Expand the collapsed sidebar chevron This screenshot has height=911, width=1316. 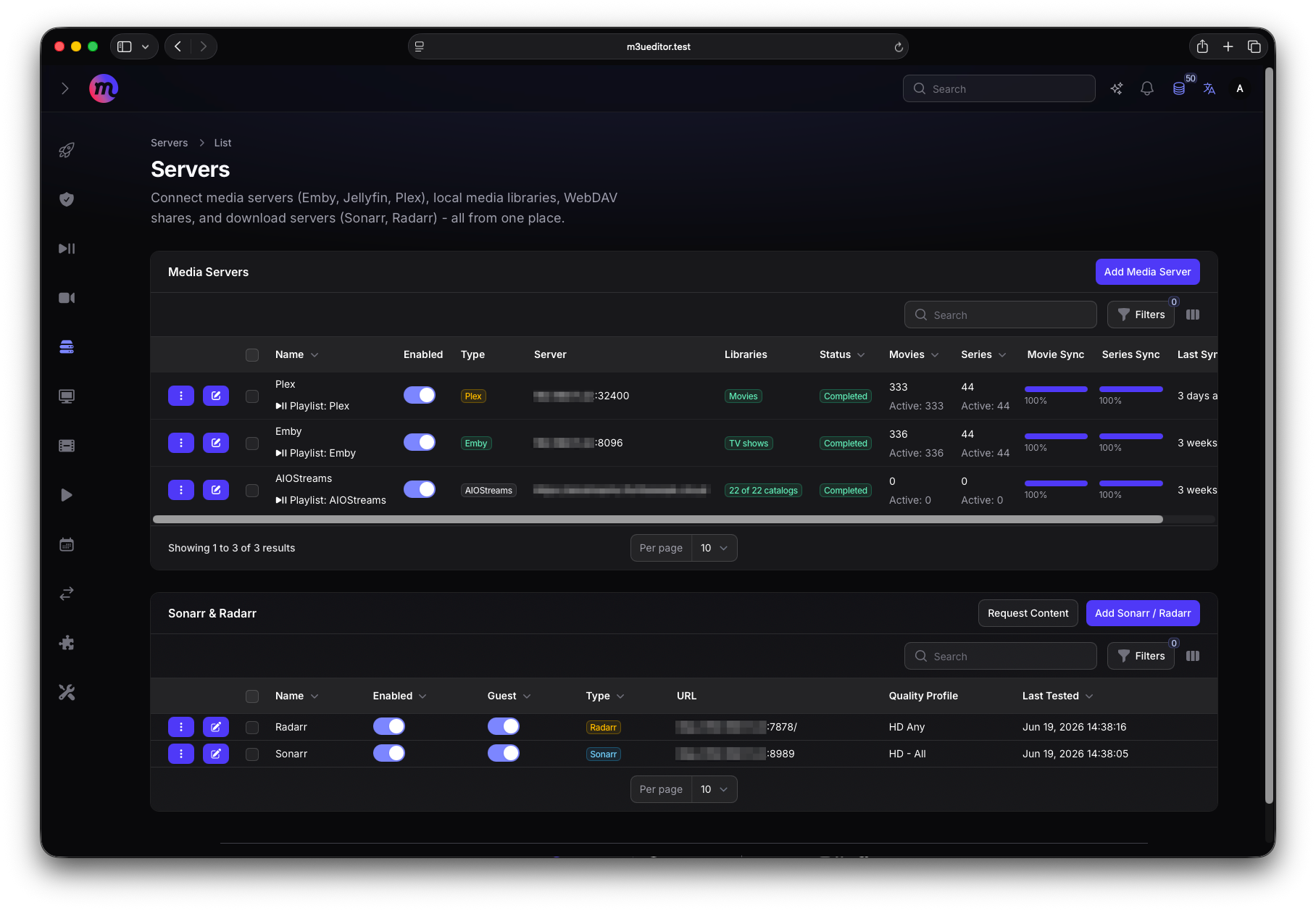point(65,88)
